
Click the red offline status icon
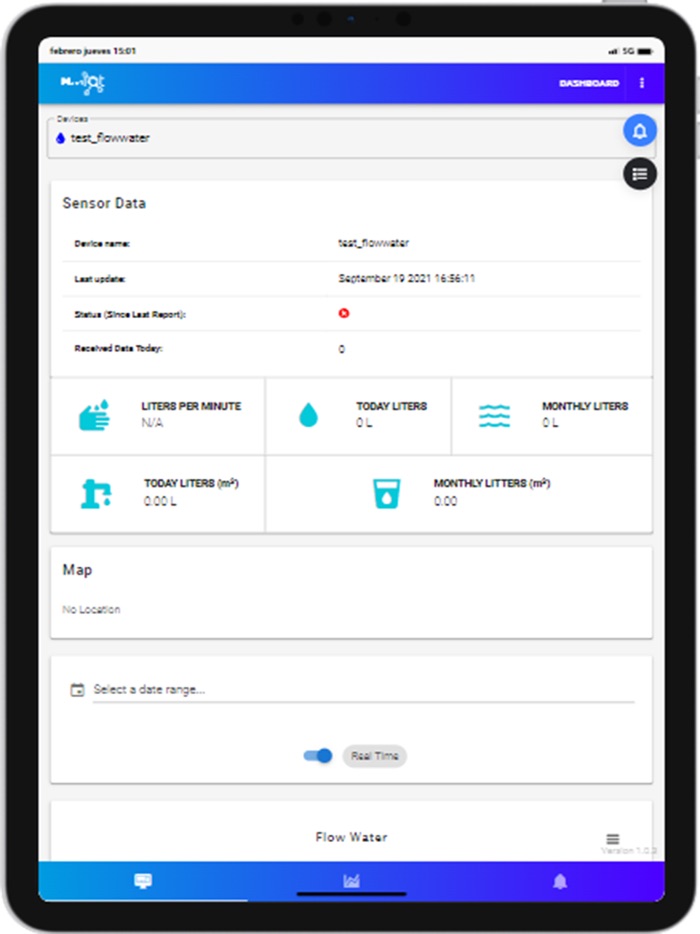(x=344, y=313)
